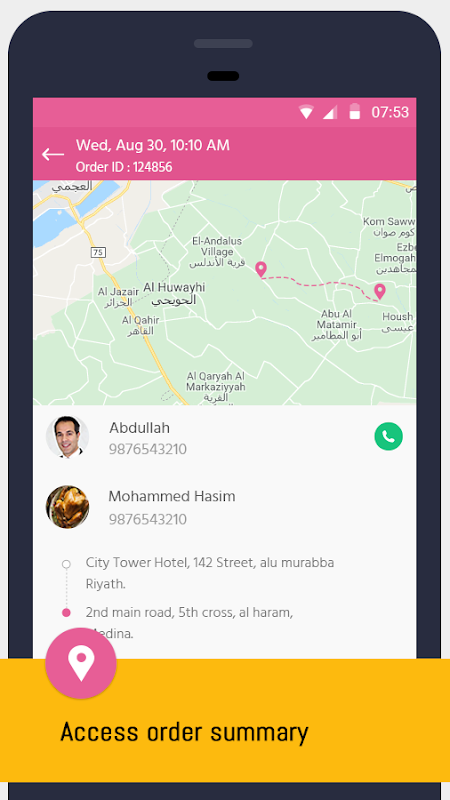
Task: Tap the destination pin near Housh
Action: click(x=380, y=292)
